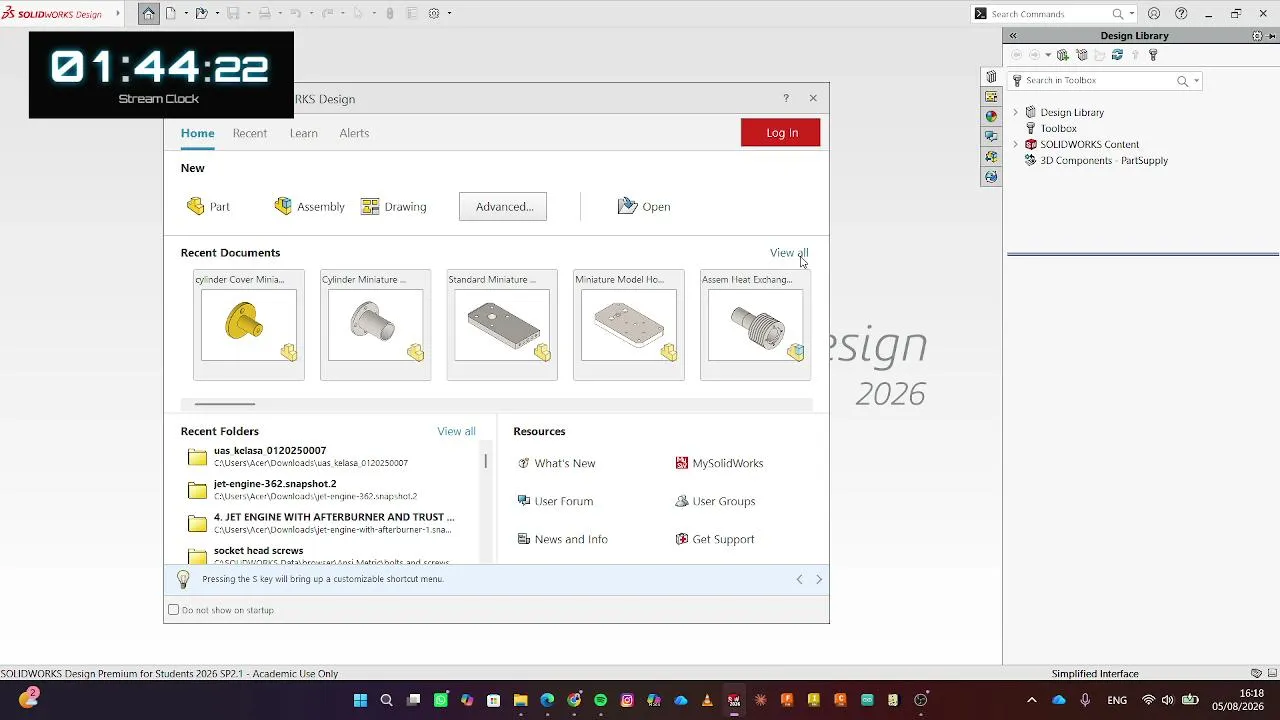Click Open in the Welcome dialog
The image size is (1280, 720).
point(644,207)
